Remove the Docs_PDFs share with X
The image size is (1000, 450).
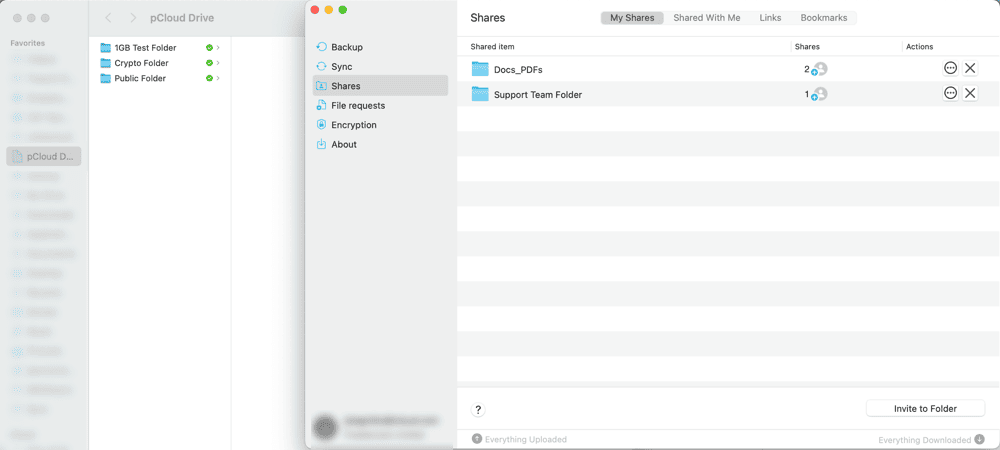point(970,68)
